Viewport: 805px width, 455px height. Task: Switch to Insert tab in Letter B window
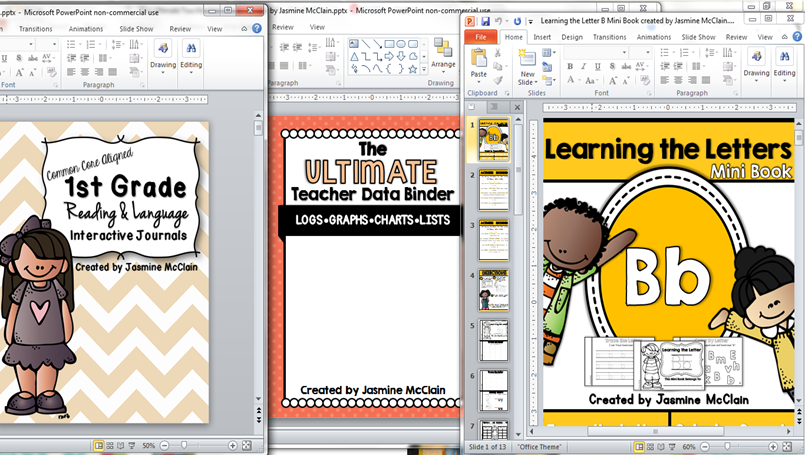pos(542,37)
